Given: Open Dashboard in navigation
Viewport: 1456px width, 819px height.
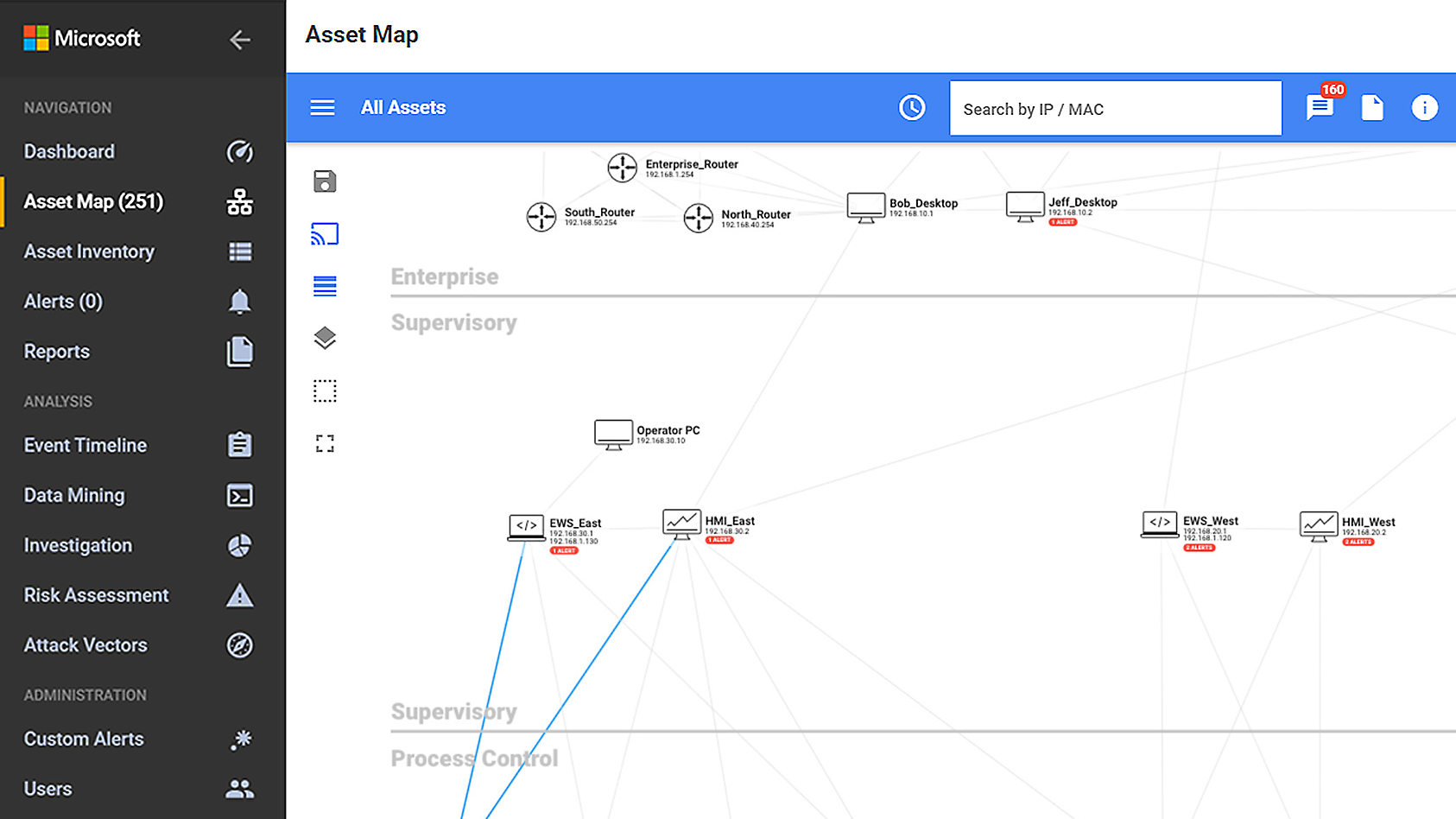Looking at the screenshot, I should [69, 152].
